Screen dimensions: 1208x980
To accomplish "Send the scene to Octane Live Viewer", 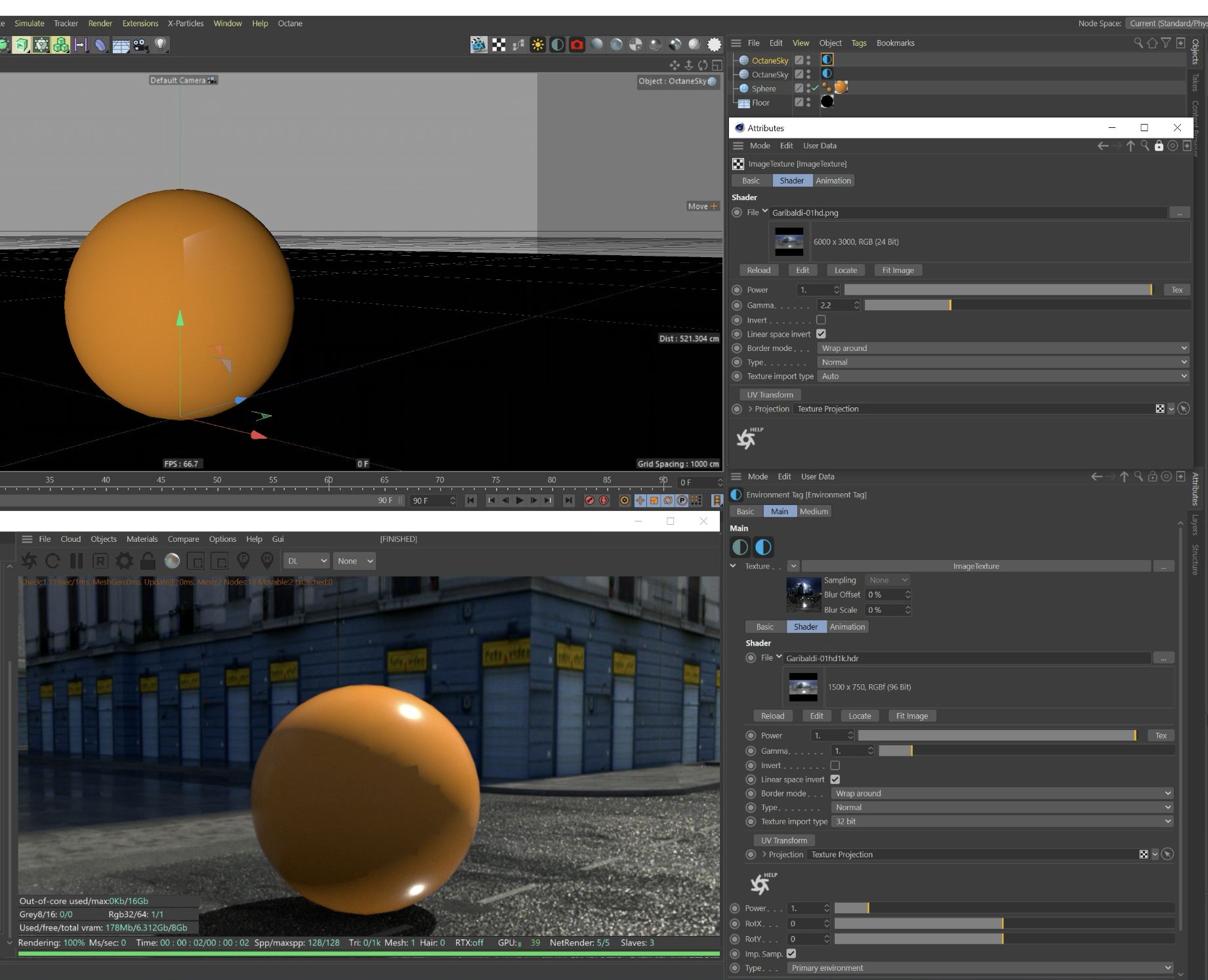I will (30, 561).
